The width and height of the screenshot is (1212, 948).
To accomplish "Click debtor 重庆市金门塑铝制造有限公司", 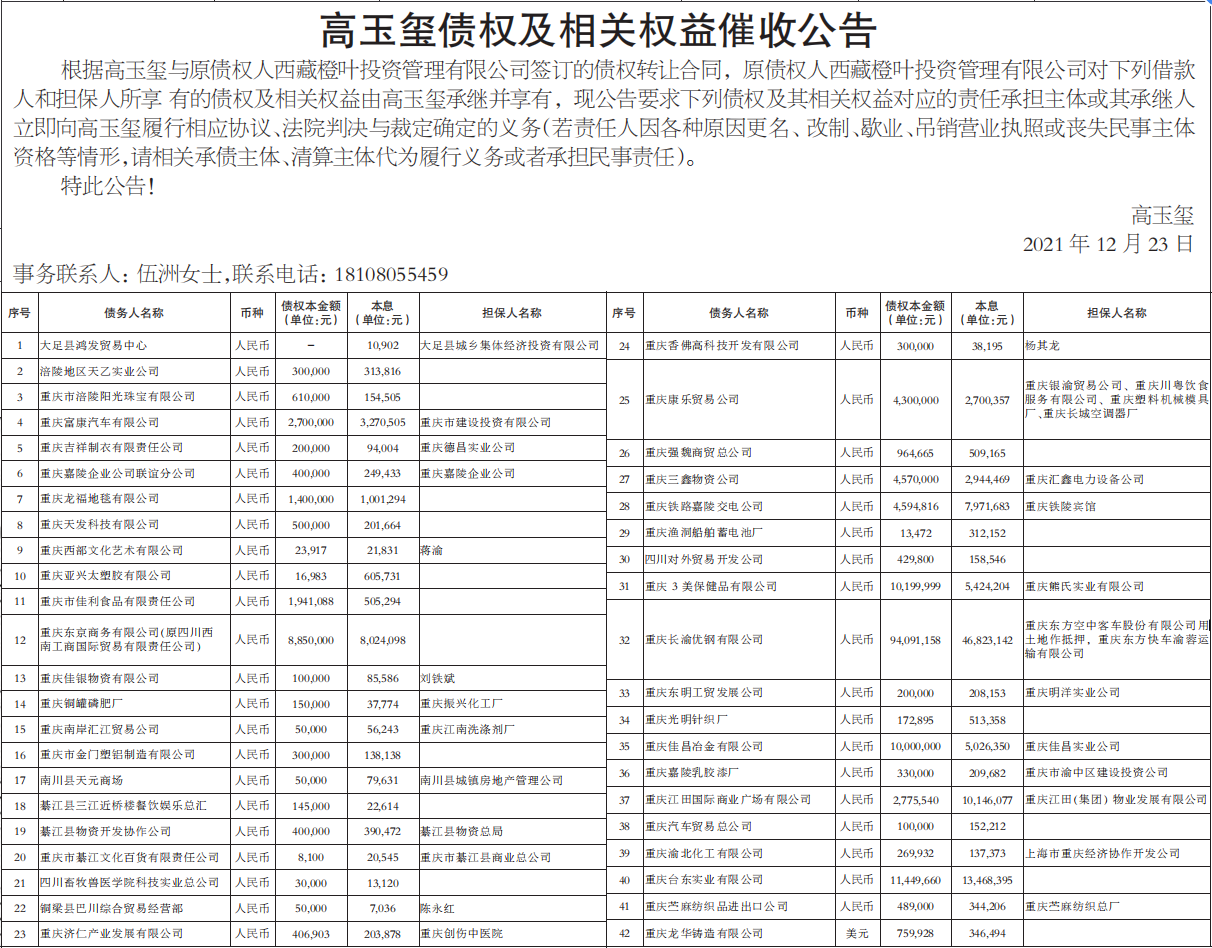I will [x=117, y=756].
